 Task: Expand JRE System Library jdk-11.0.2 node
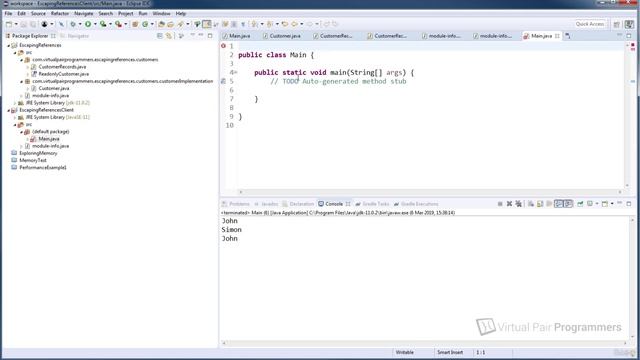click(15, 103)
